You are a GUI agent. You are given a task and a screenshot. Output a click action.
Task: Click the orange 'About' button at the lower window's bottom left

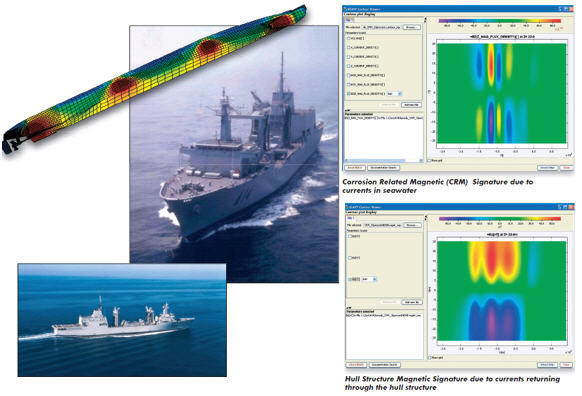pyautogui.click(x=356, y=365)
